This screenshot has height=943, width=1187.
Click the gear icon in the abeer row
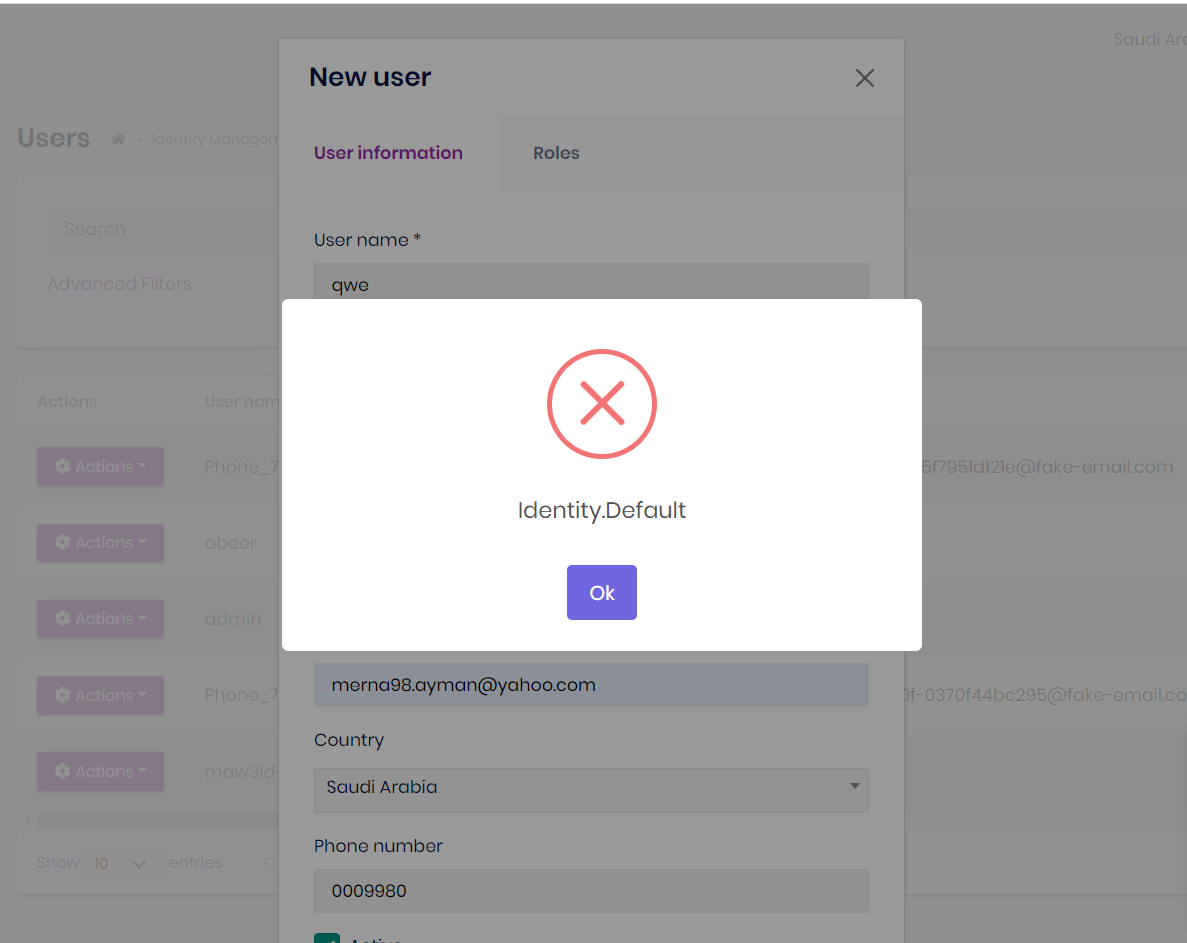click(x=63, y=542)
